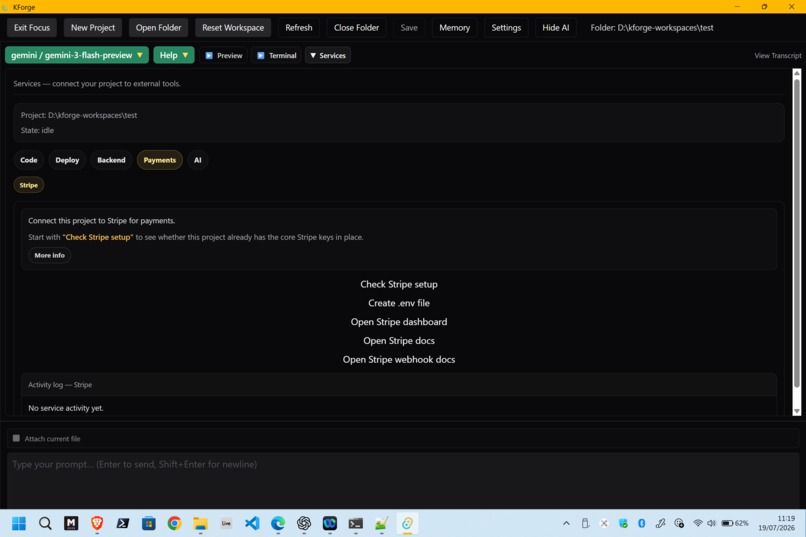Click Hide AI button
806x537 pixels.
[x=556, y=28]
